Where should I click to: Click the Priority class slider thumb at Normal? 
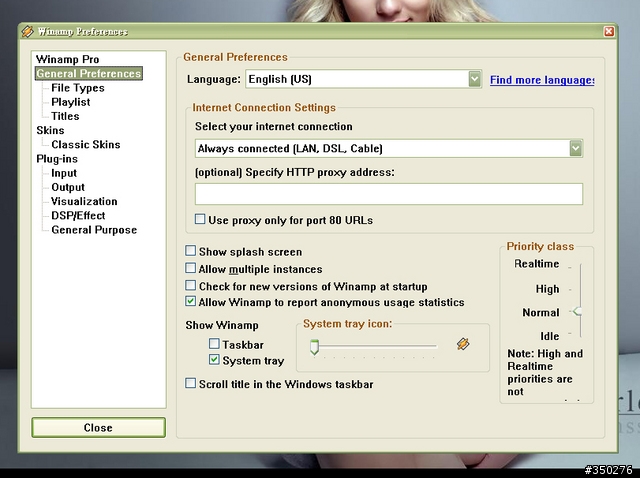point(577,311)
